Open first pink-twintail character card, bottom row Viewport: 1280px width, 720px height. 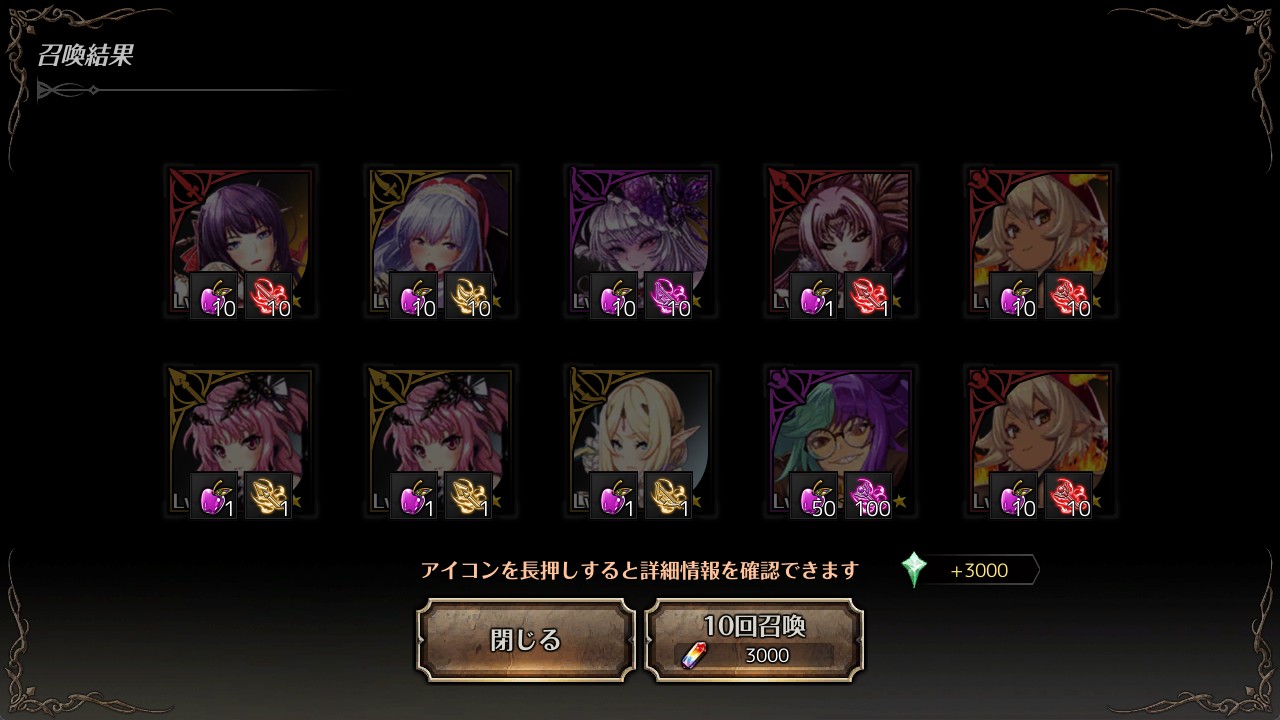[241, 442]
